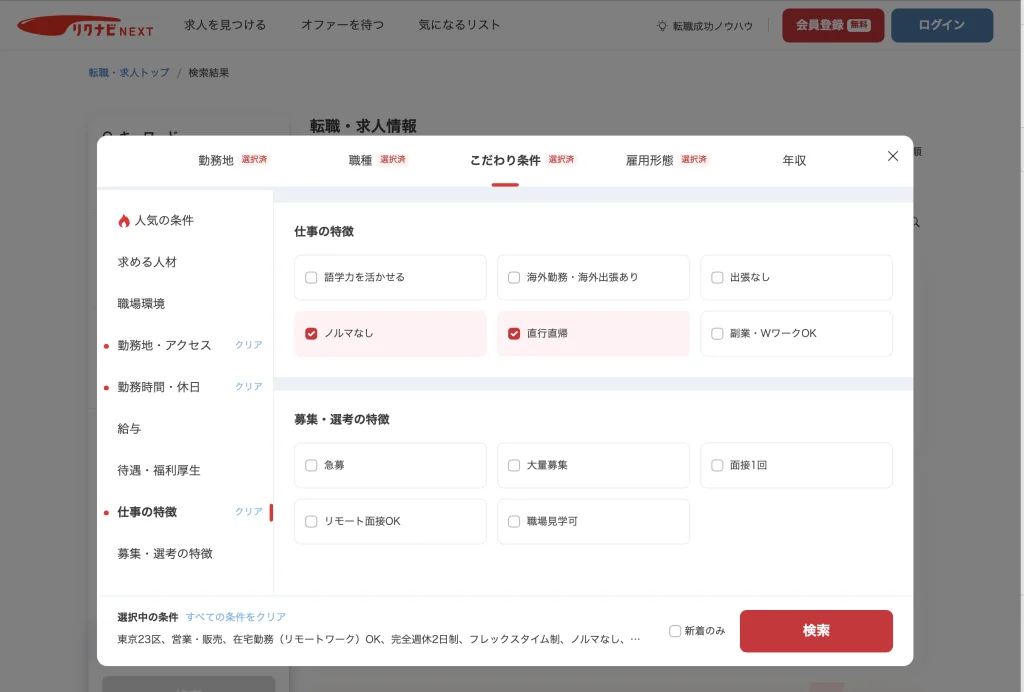Clear the 仕事の特徴 conditions
This screenshot has height=692, width=1024.
pyautogui.click(x=249, y=512)
